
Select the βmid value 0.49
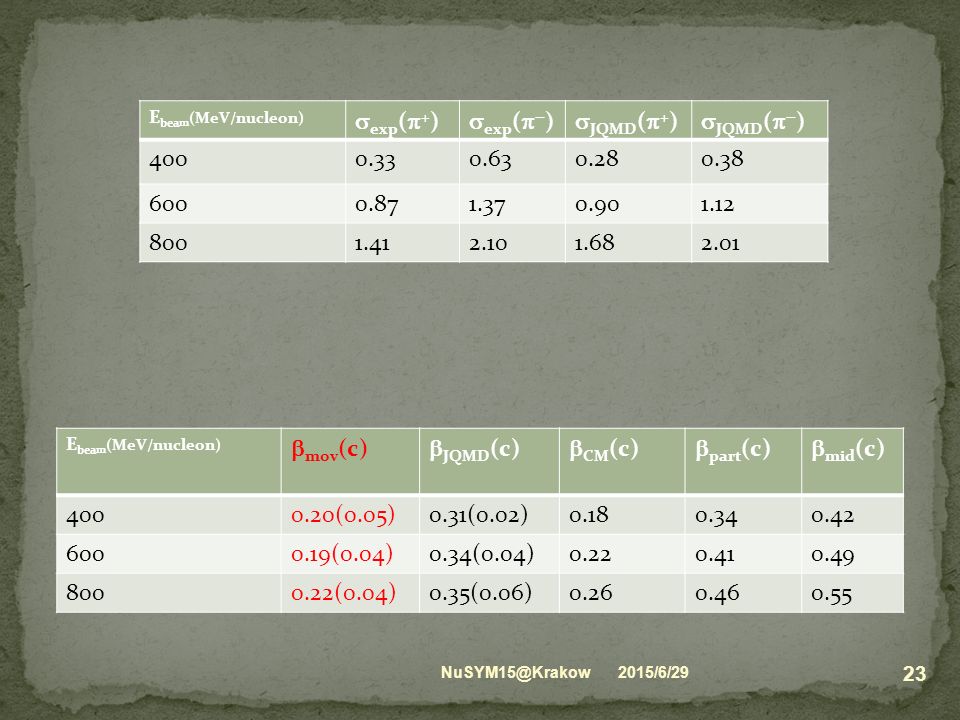tap(833, 555)
